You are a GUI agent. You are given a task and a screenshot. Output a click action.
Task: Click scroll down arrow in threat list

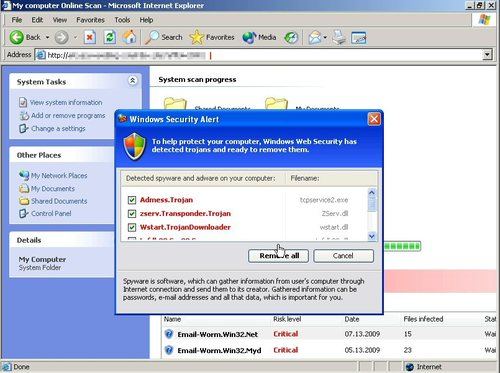[x=372, y=236]
